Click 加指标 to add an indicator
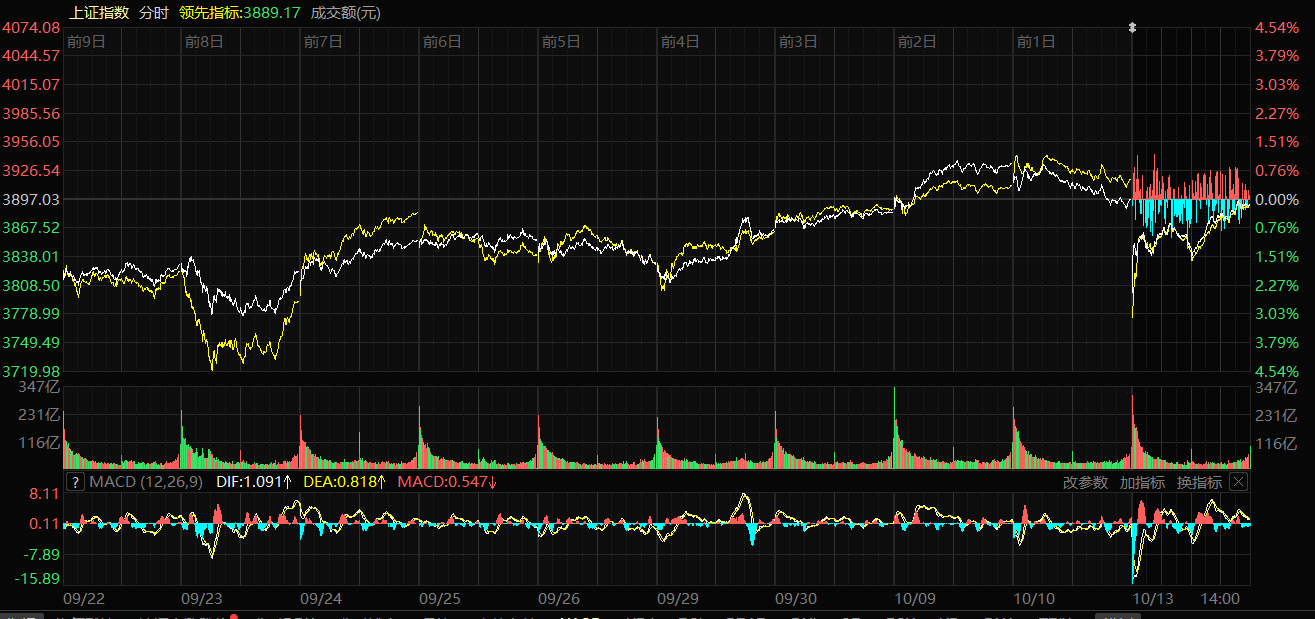The height and width of the screenshot is (619, 1315). pyautogui.click(x=1142, y=482)
